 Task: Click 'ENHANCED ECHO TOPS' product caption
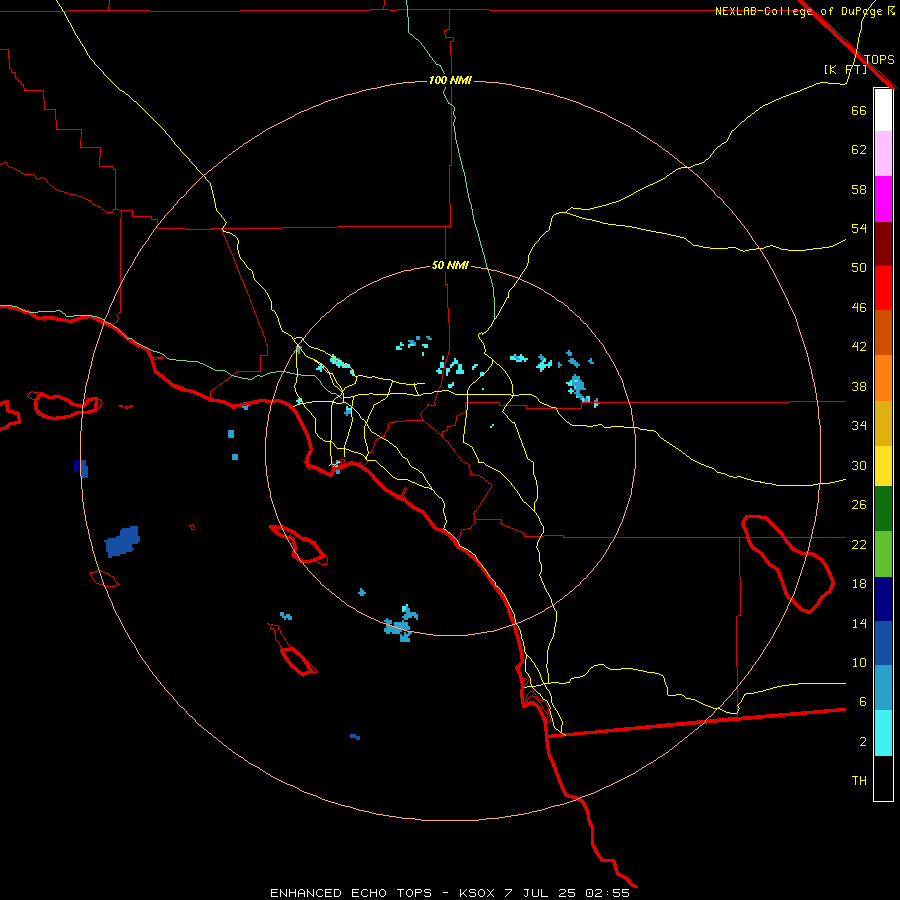tap(351, 893)
